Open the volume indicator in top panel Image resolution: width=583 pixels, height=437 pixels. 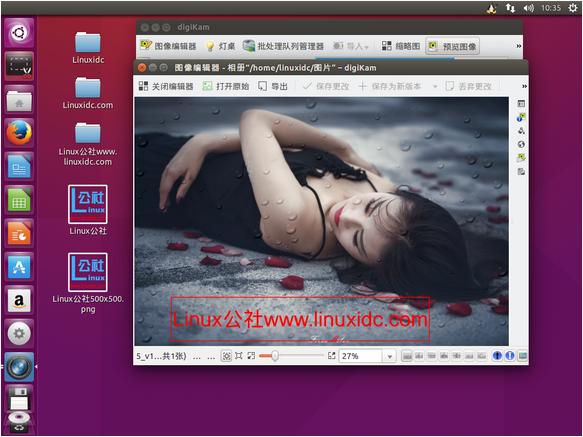(529, 8)
